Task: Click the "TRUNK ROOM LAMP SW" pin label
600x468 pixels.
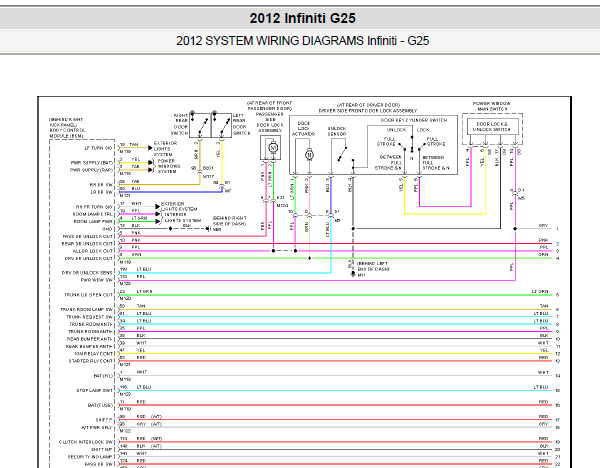Action: 86,310
